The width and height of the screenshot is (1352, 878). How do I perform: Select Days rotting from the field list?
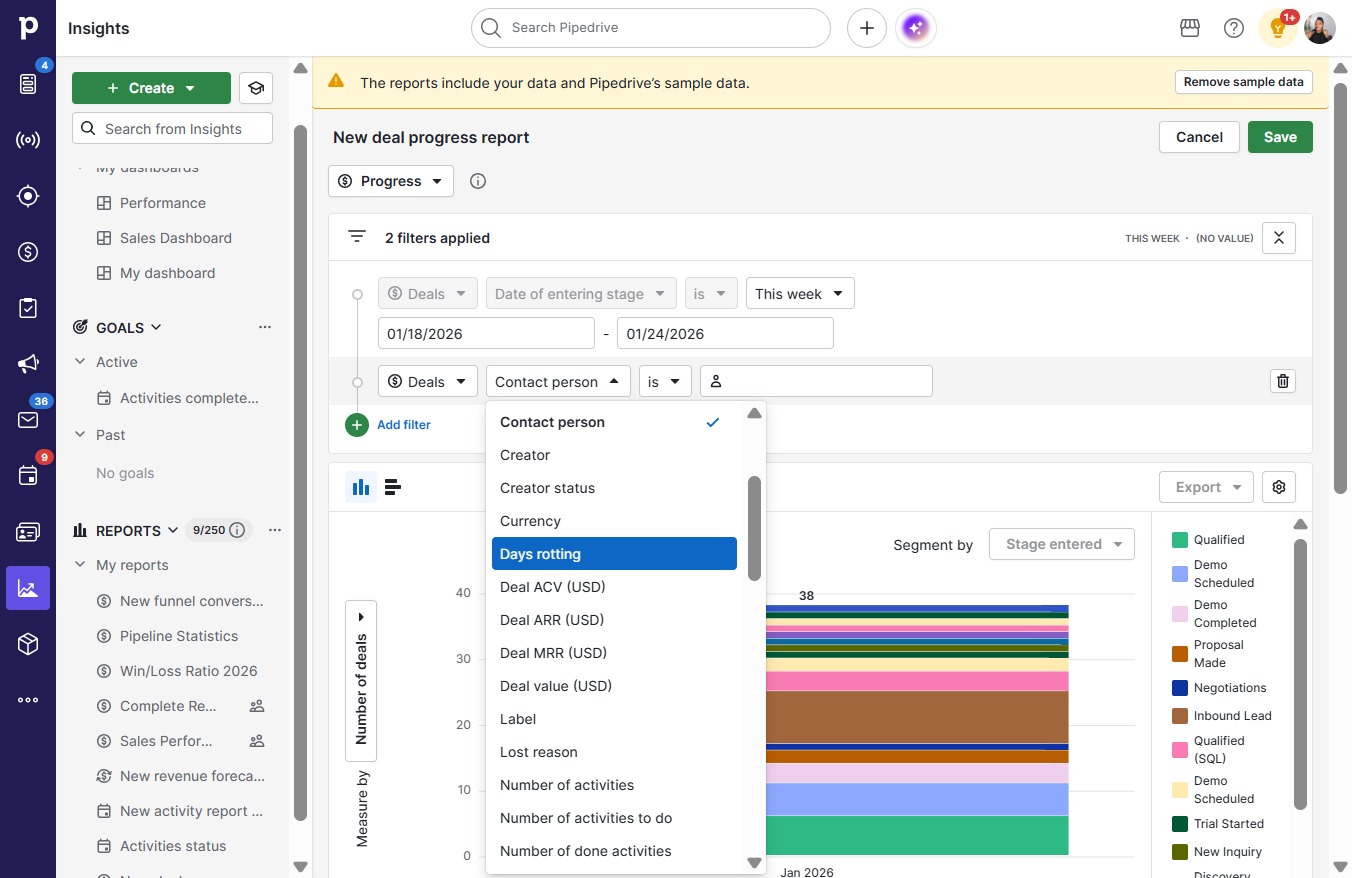point(614,554)
